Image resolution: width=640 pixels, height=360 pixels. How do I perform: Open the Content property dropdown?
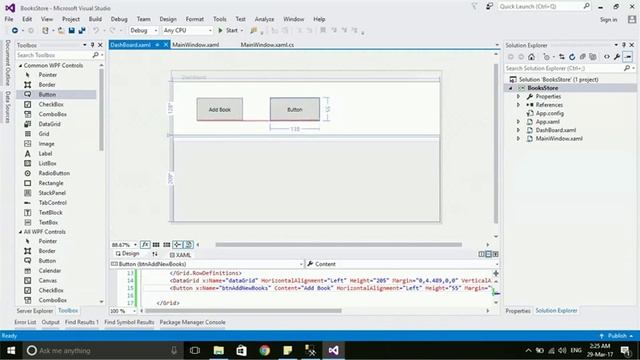(x=402, y=264)
